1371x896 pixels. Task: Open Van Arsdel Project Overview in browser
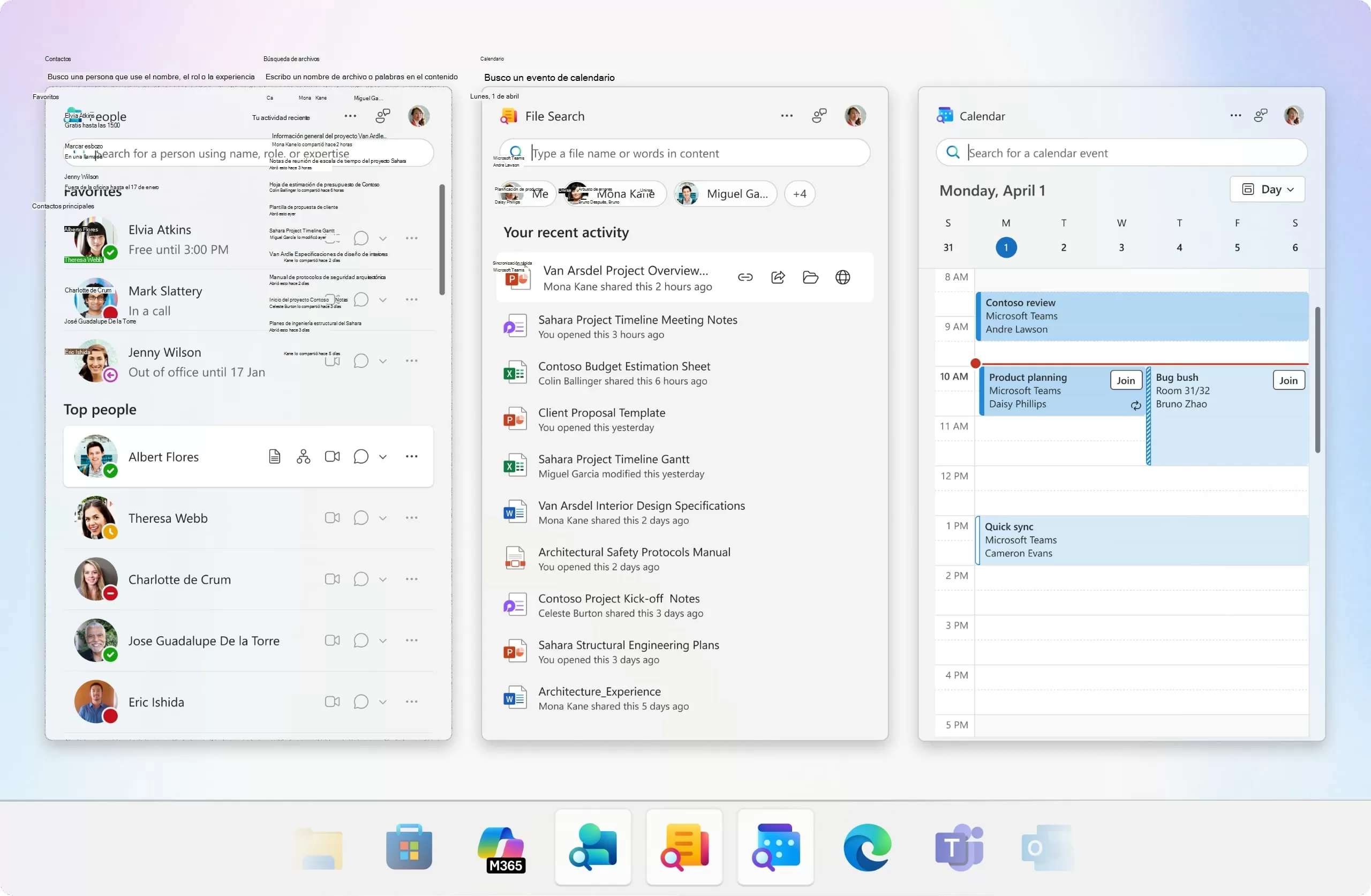(842, 277)
